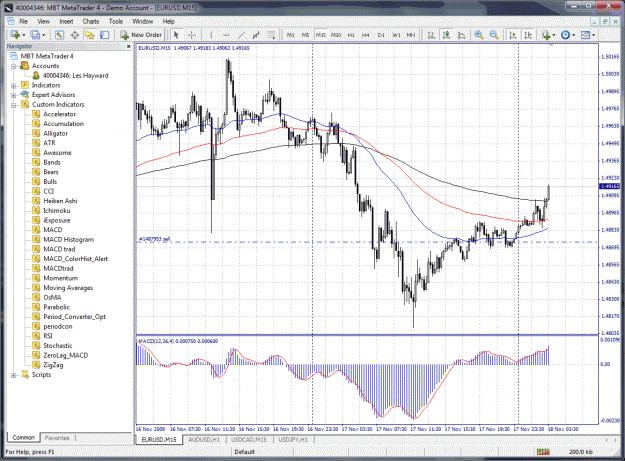The width and height of the screenshot is (625, 461).
Task: Select the crosshair tool
Action: (192, 35)
